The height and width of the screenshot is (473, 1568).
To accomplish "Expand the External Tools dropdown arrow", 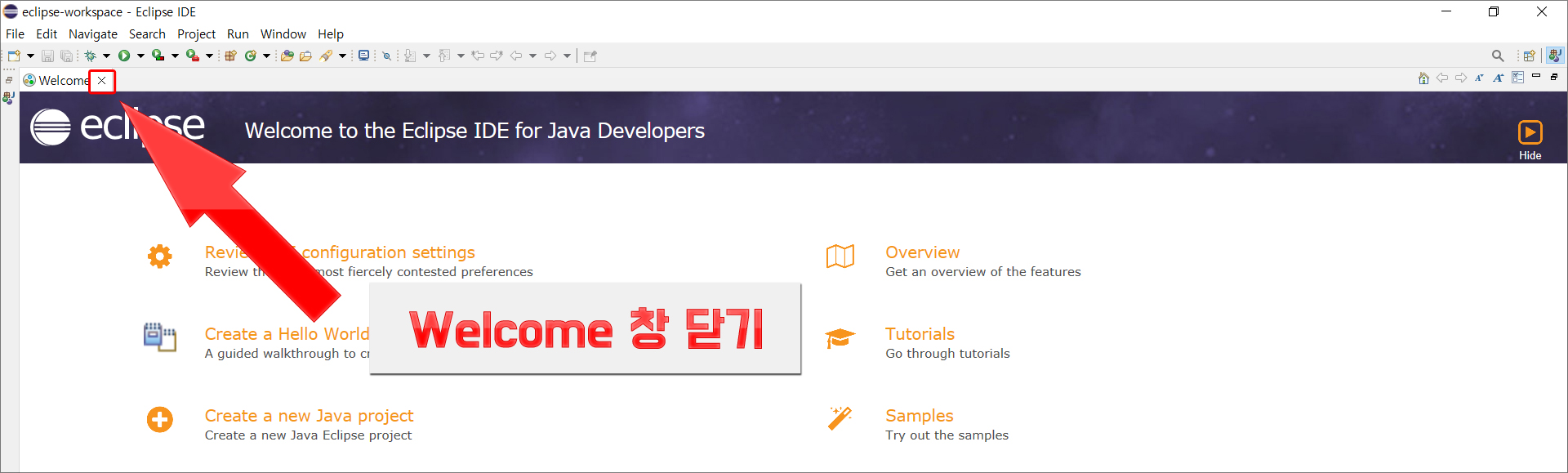I will point(209,56).
